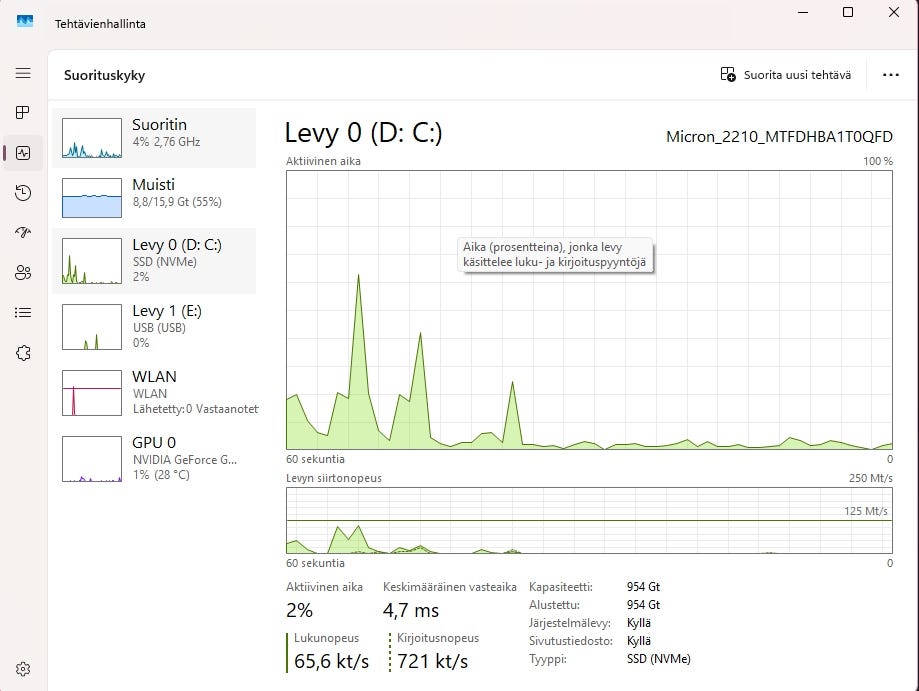Click the Suorituskyky page title

pyautogui.click(x=104, y=75)
